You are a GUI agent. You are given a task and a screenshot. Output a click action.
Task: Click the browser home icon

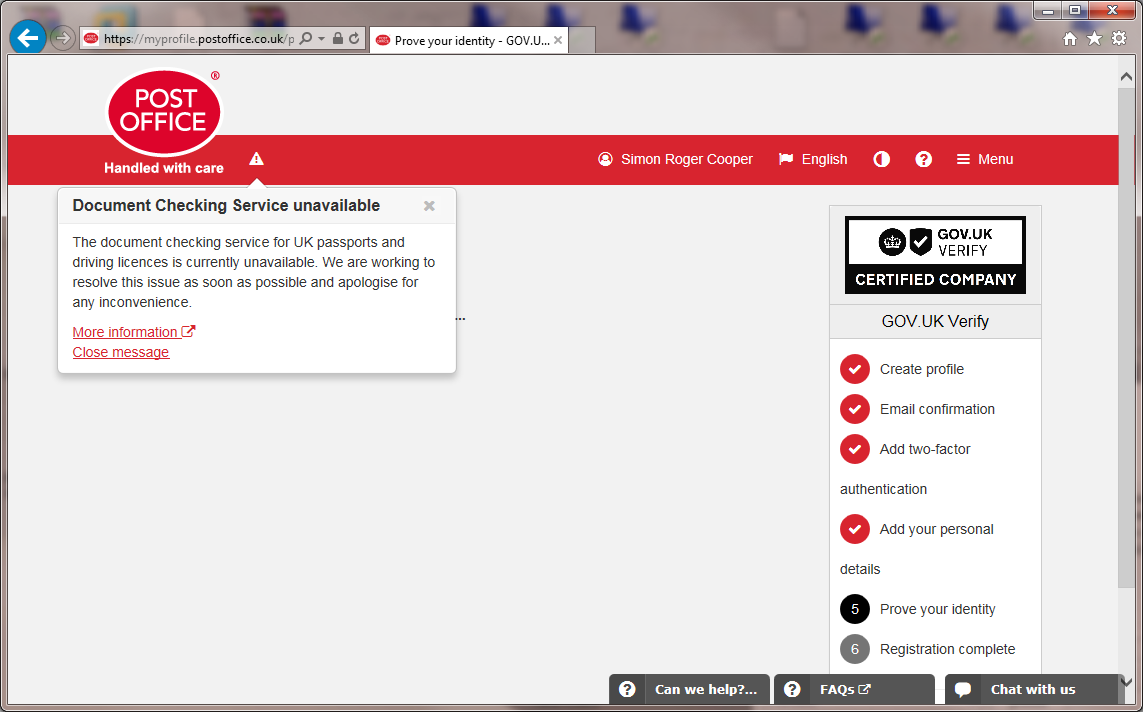[1069, 39]
